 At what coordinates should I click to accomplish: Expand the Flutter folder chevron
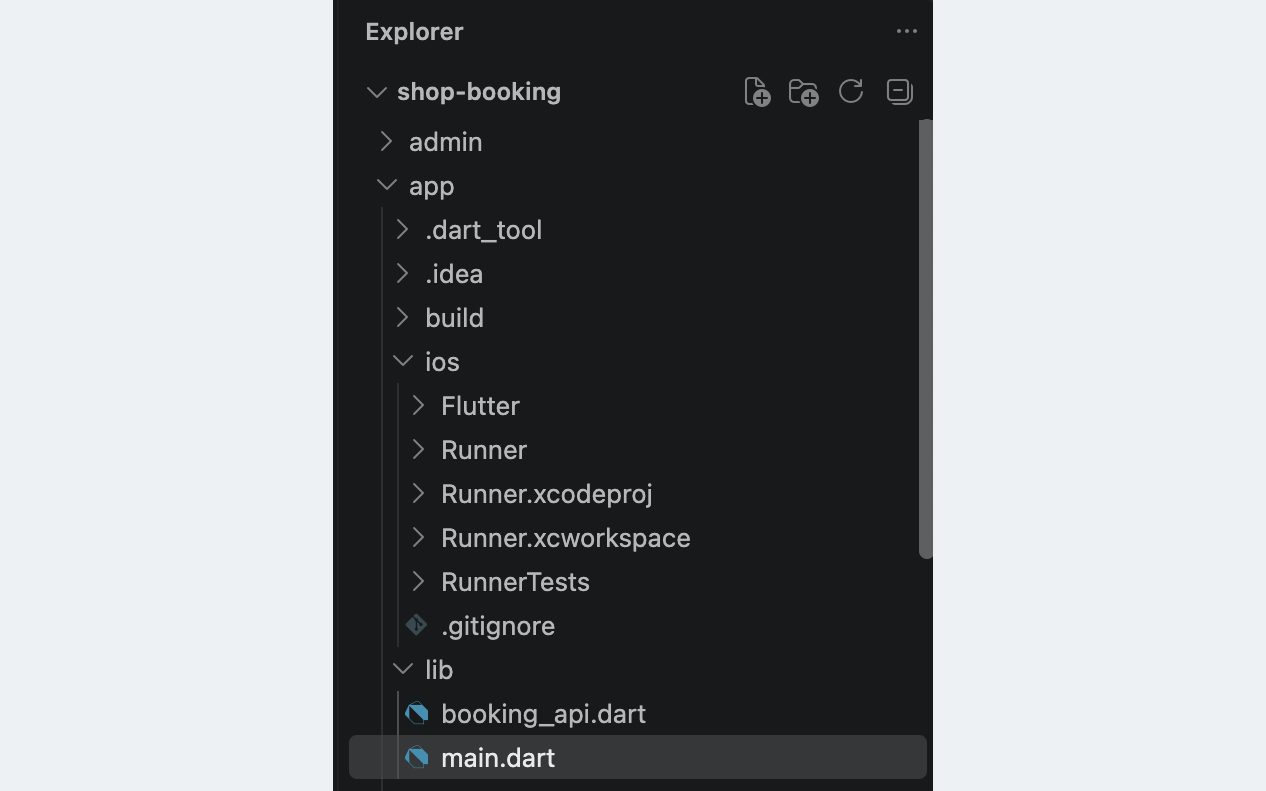coord(419,406)
